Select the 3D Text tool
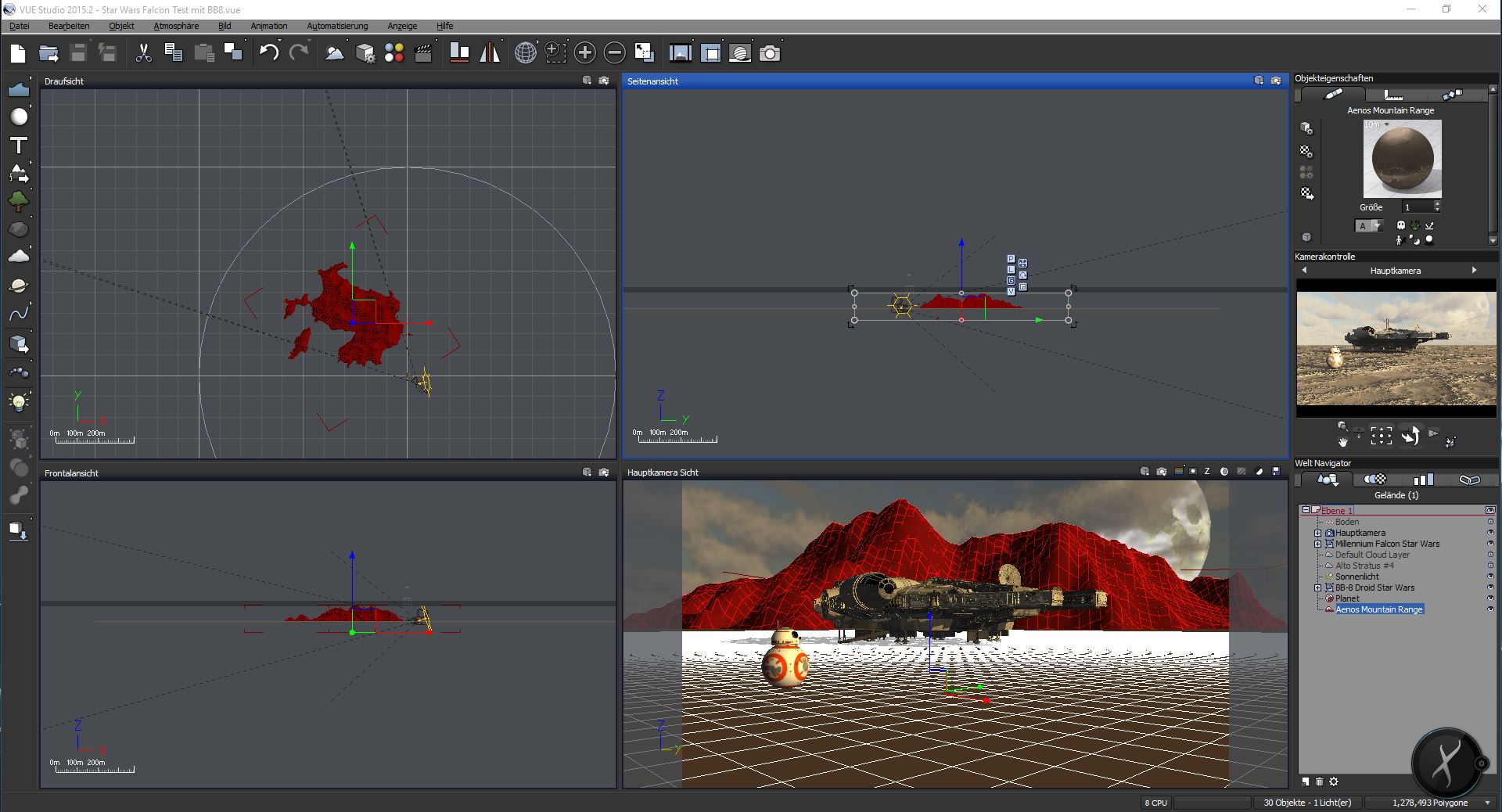 [x=19, y=146]
